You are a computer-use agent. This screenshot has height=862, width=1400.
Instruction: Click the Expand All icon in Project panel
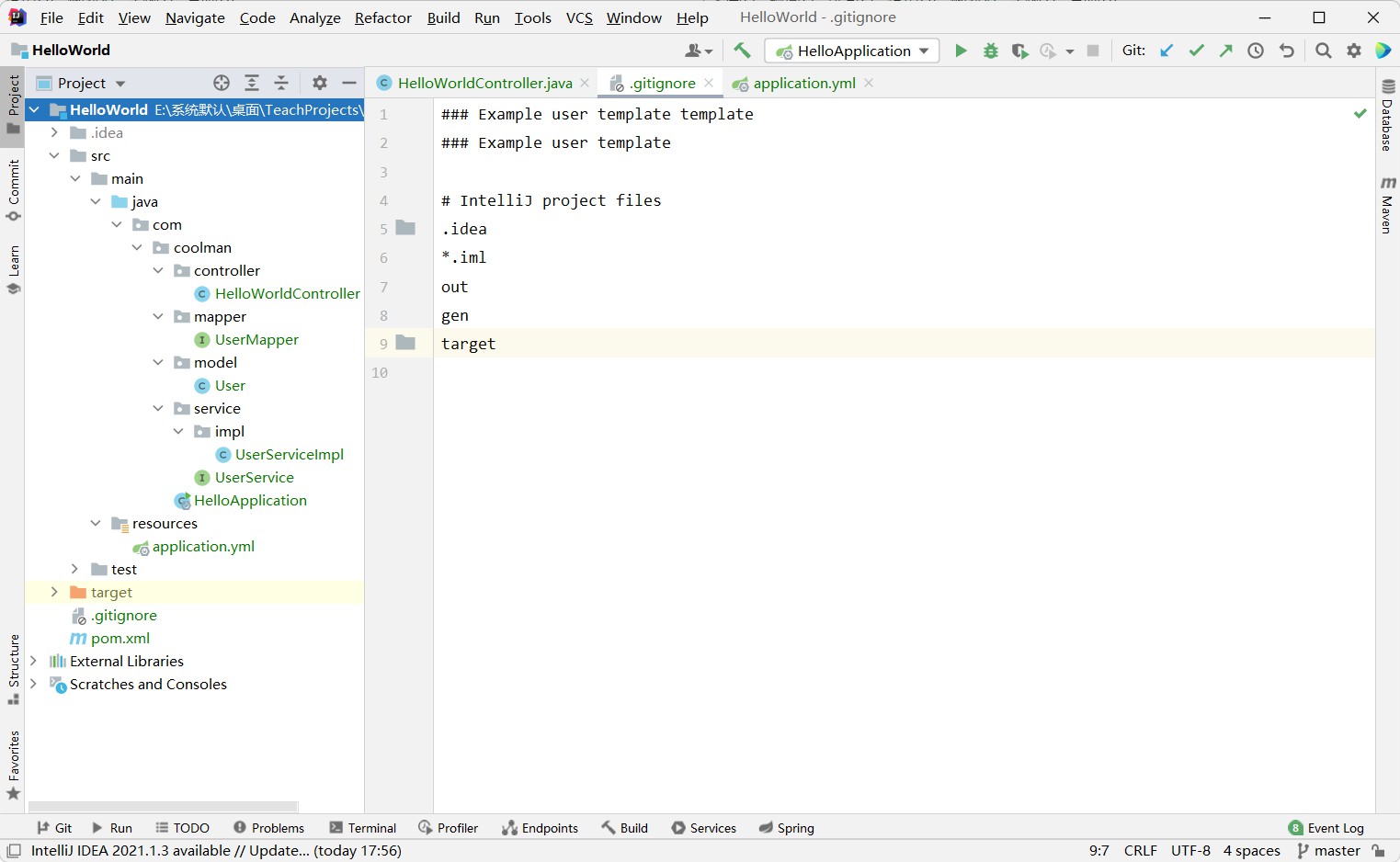point(252,83)
